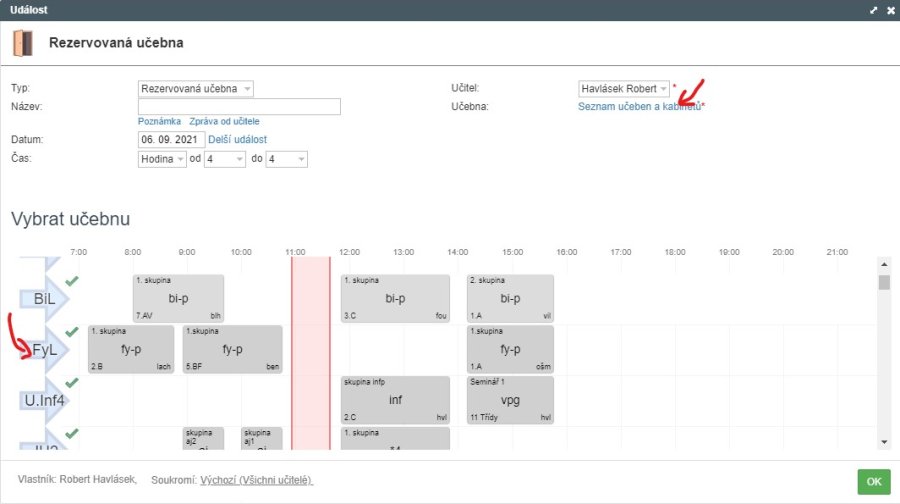Image resolution: width=900 pixels, height=504 pixels.
Task: Click green checkmark next to BiL
Action: [x=72, y=281]
